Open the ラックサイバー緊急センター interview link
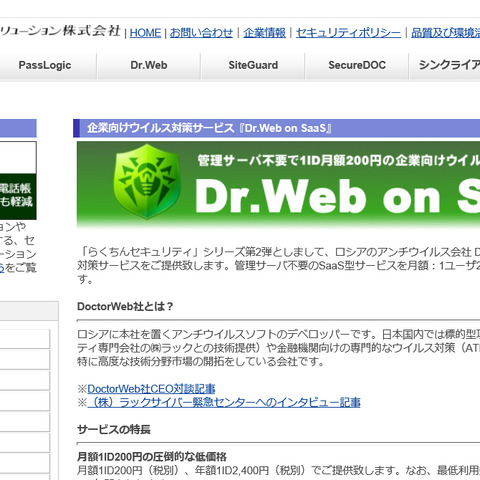 click(x=224, y=402)
